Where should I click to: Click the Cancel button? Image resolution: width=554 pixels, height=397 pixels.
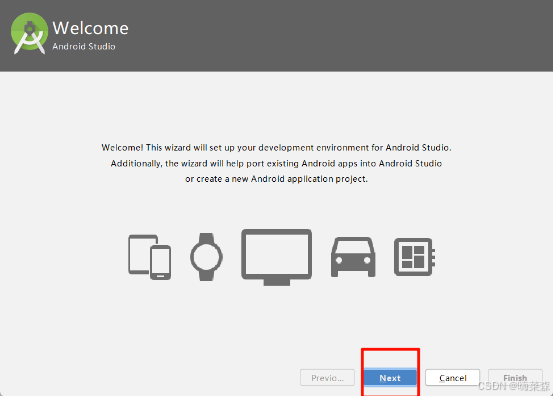[453, 378]
